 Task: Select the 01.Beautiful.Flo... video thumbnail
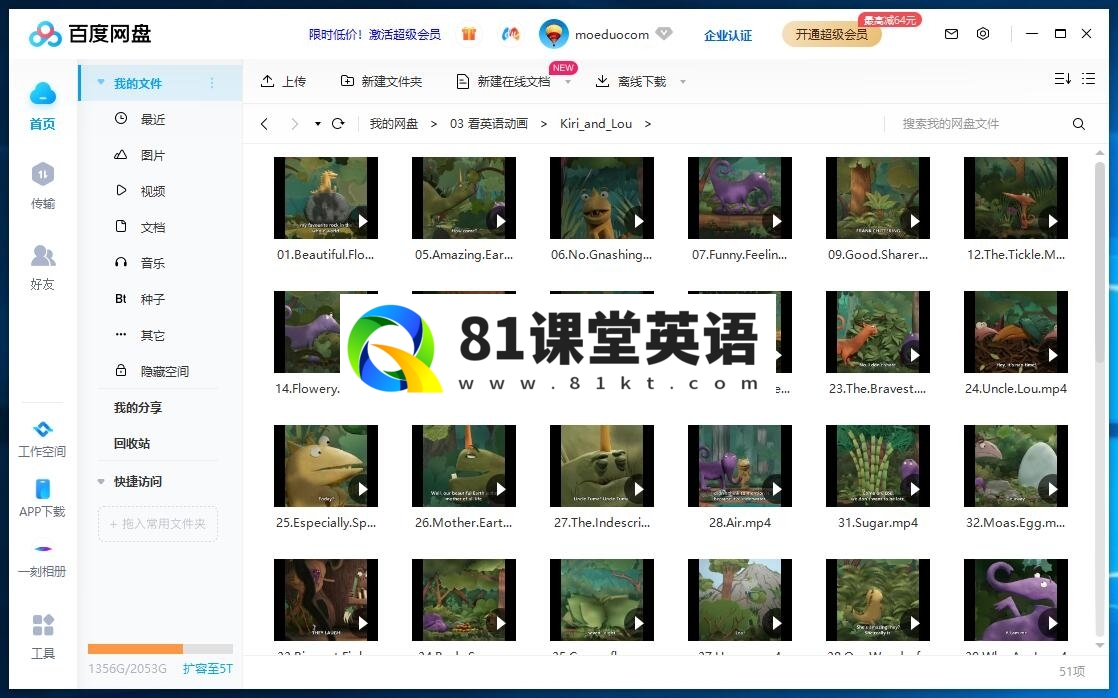click(326, 198)
